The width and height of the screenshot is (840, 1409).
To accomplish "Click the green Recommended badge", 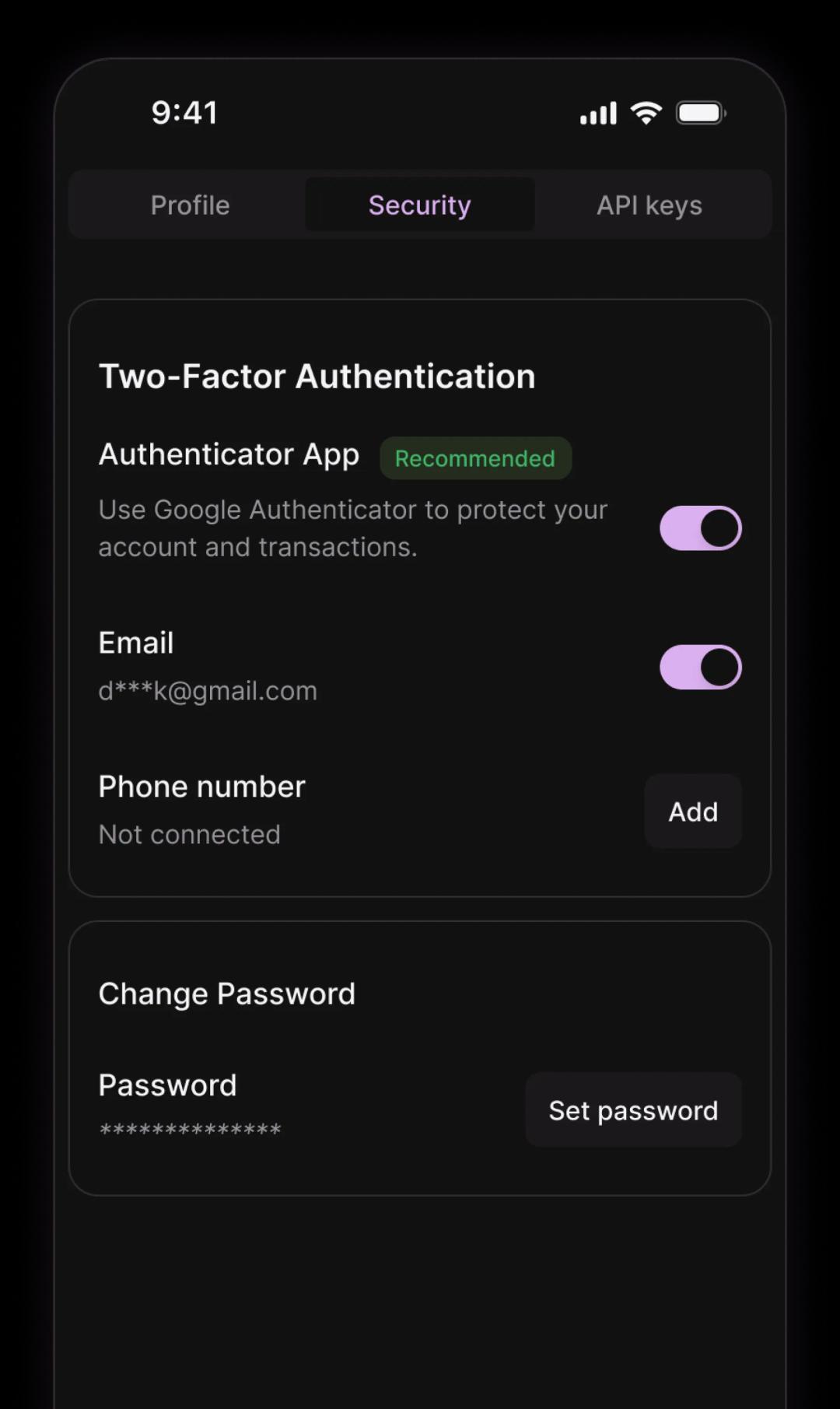I will point(474,458).
